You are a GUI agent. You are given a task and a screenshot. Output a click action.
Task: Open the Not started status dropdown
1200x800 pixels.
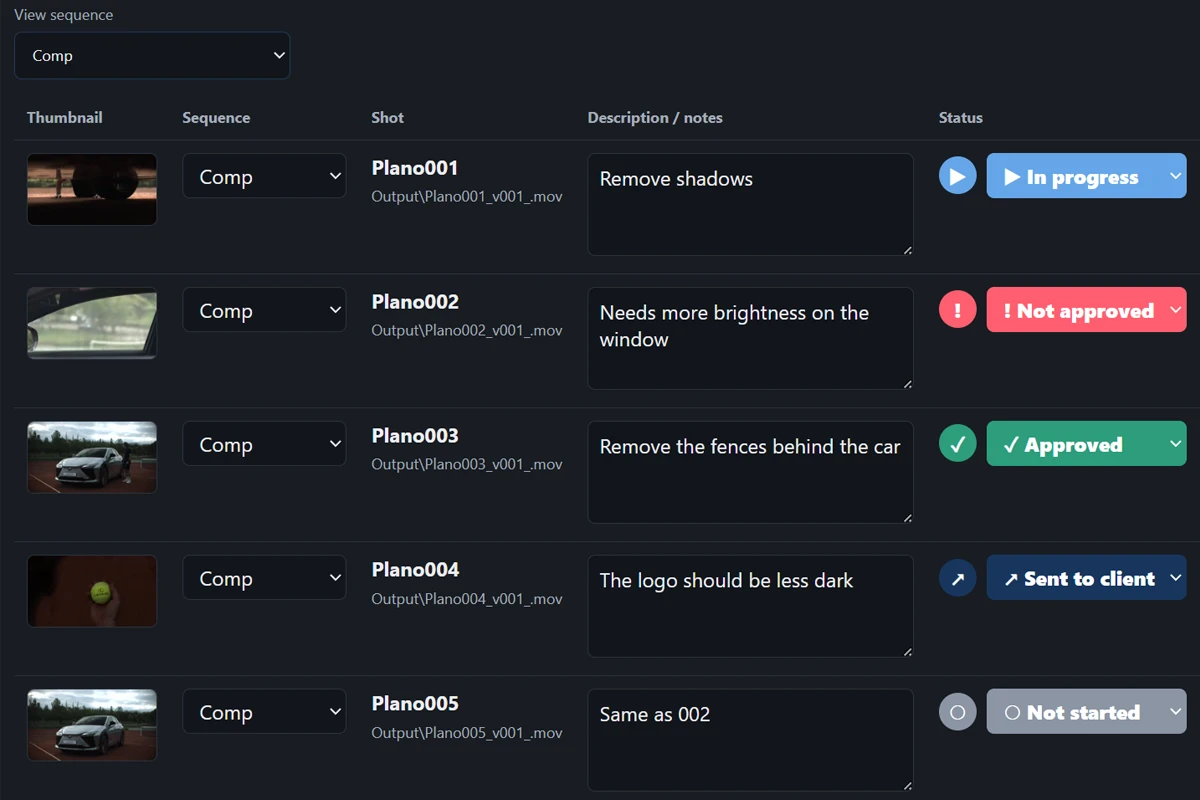tap(1086, 712)
